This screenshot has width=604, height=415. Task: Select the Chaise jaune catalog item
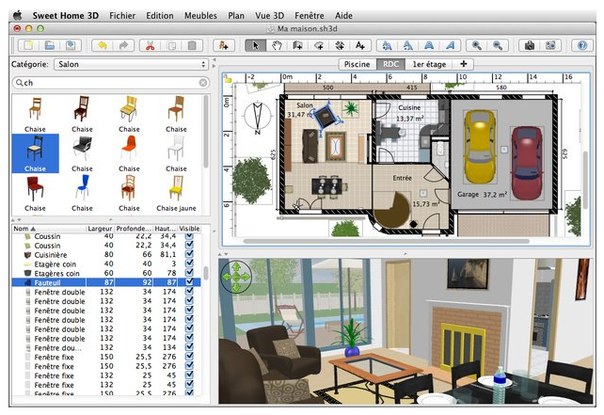click(x=176, y=194)
